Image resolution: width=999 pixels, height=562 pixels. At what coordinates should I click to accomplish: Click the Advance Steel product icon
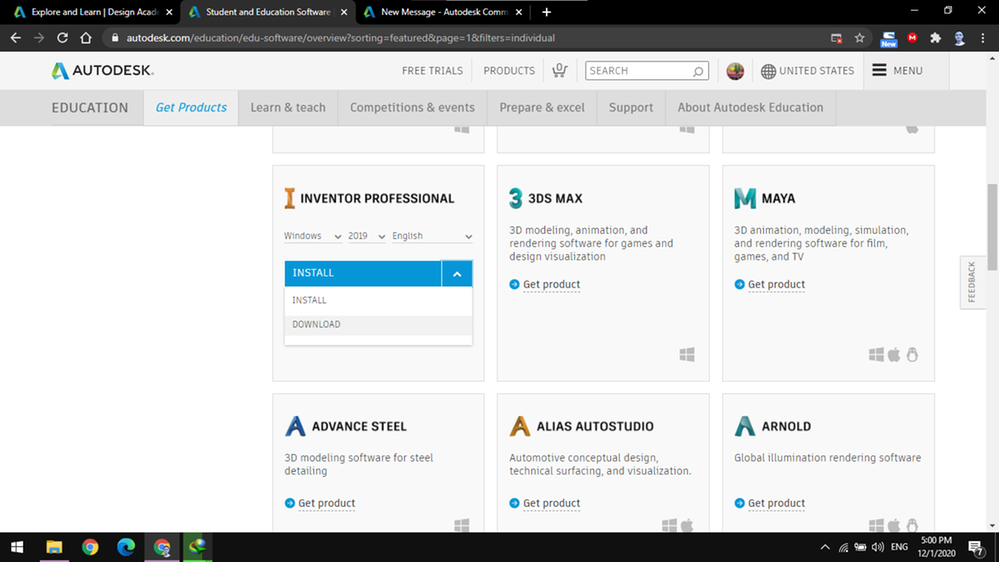coord(295,426)
